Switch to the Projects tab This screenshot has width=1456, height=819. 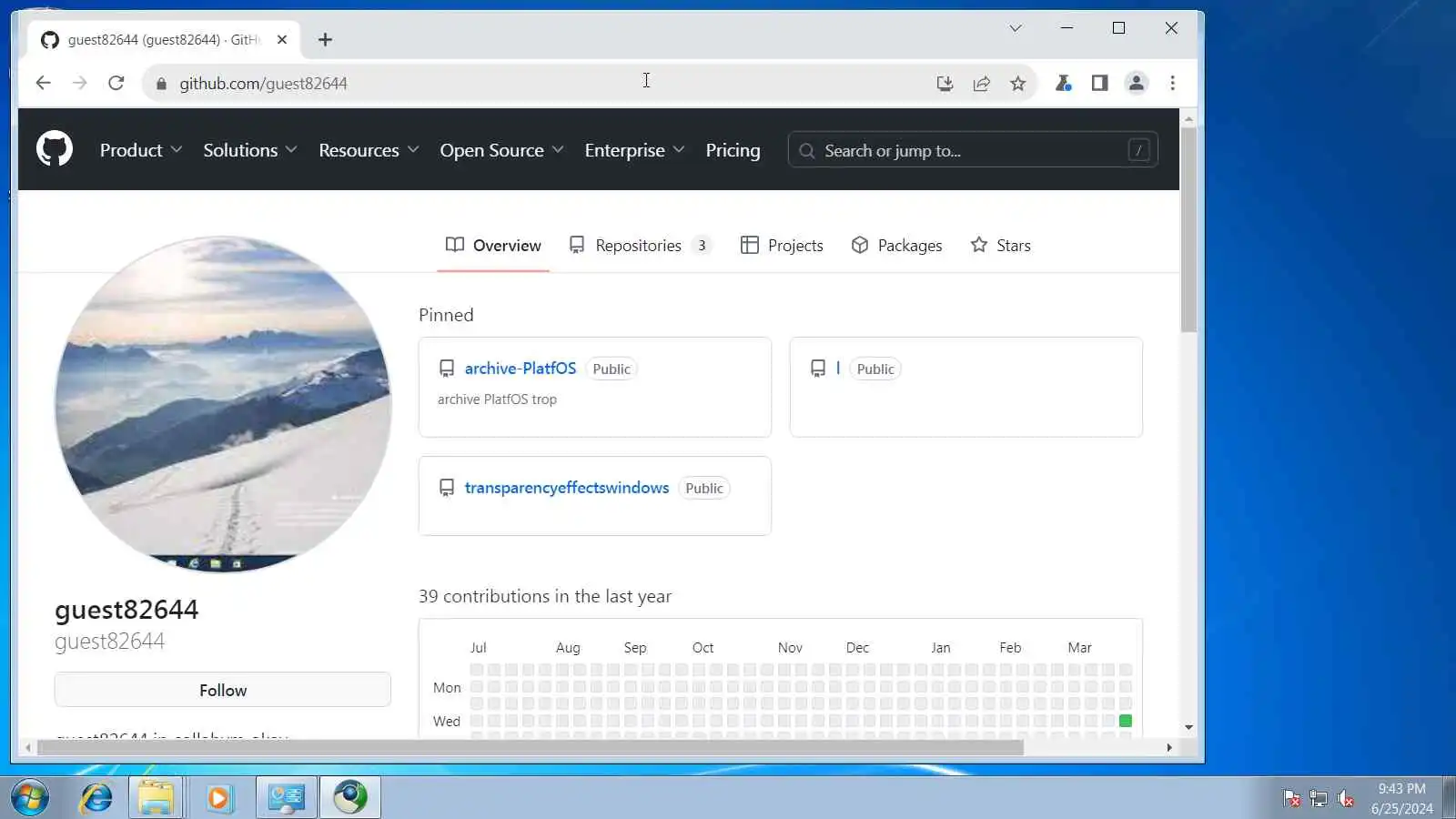click(x=782, y=245)
